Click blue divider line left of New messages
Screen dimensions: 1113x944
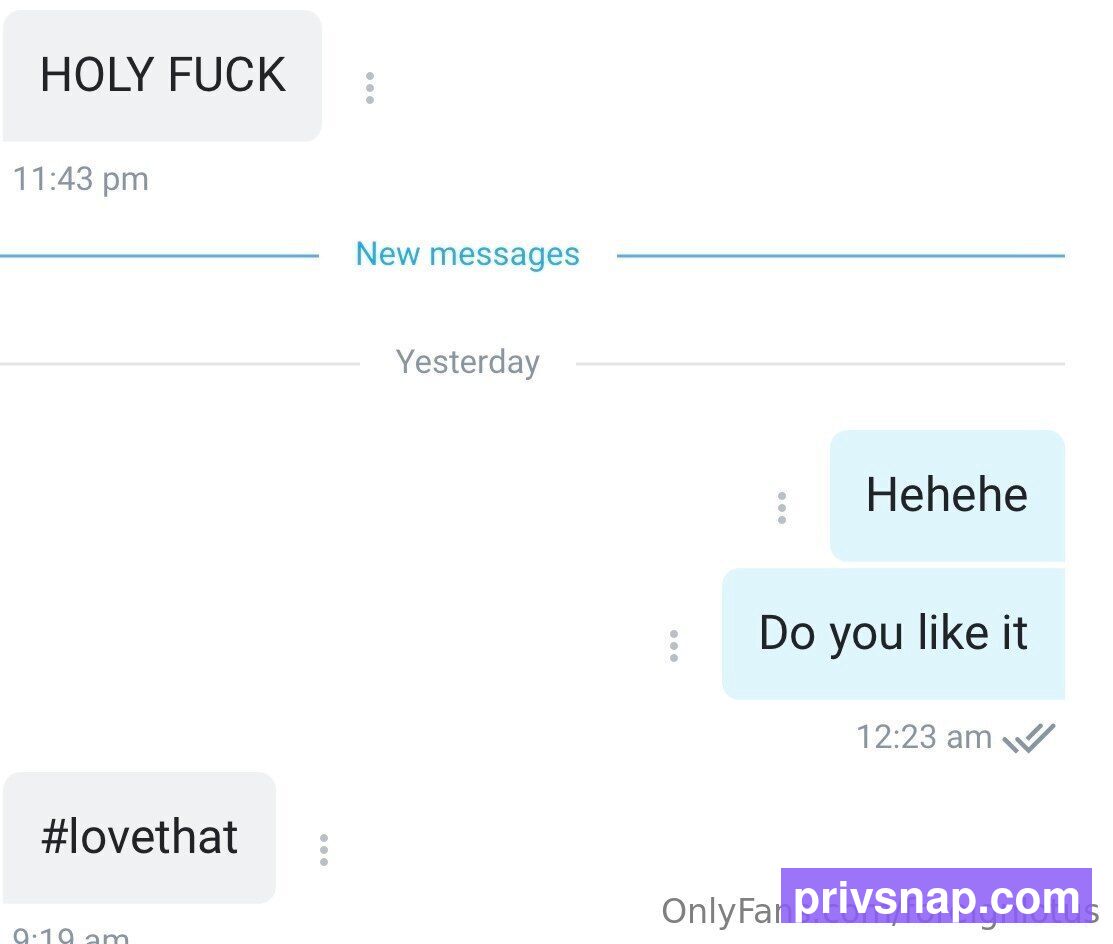(160, 256)
